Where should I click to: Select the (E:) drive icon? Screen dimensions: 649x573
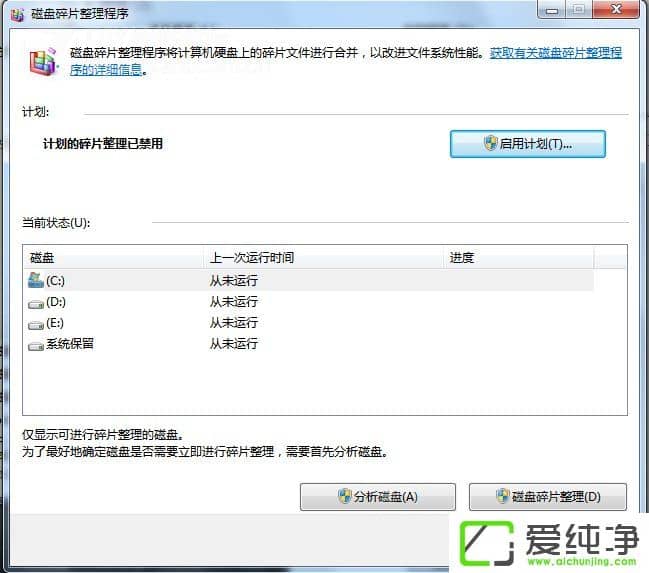pyautogui.click(x=36, y=323)
